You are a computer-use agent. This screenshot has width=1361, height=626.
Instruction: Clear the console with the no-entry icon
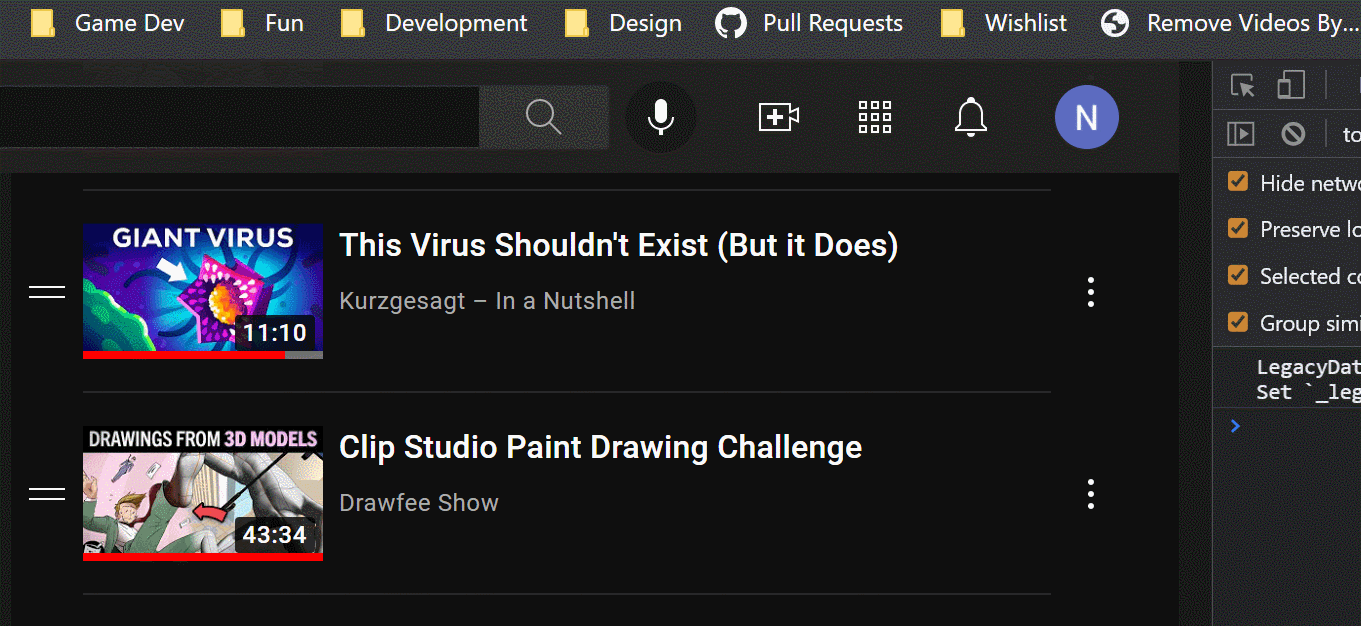(x=1293, y=133)
